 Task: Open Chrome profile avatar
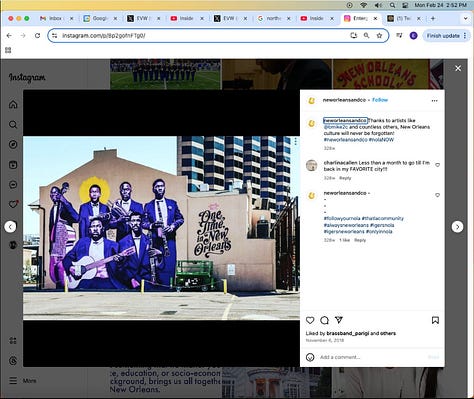point(413,36)
